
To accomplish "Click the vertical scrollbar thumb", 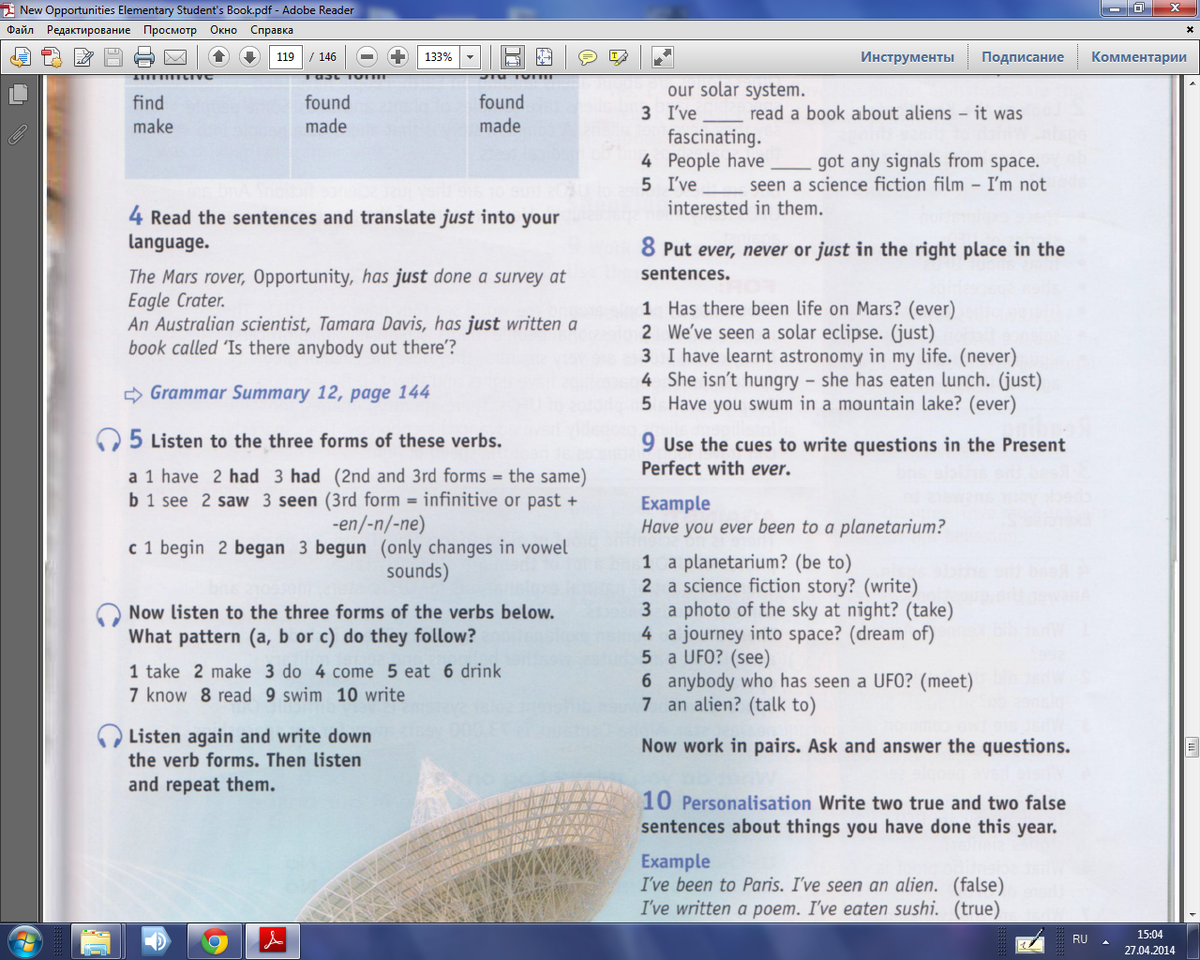I will point(1191,745).
